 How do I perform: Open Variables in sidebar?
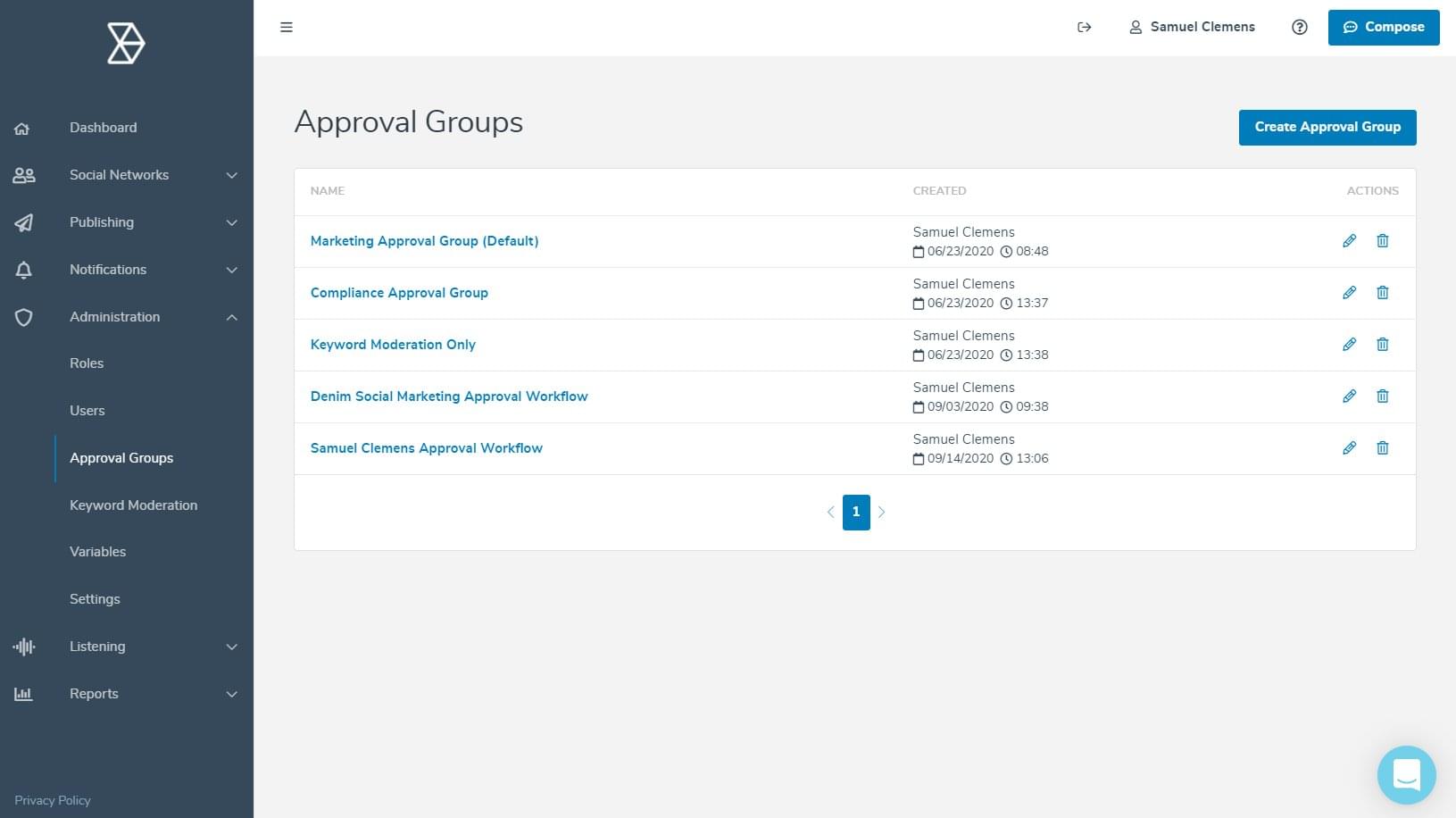point(98,552)
